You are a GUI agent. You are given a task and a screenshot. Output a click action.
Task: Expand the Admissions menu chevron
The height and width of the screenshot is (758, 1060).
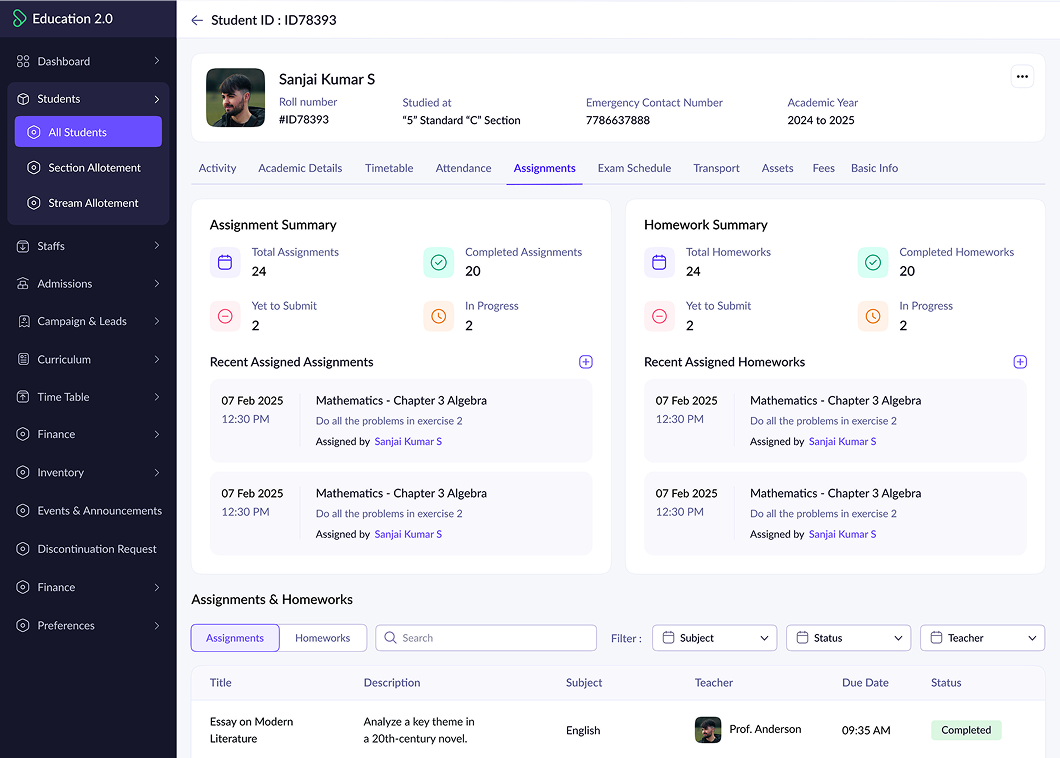point(157,283)
